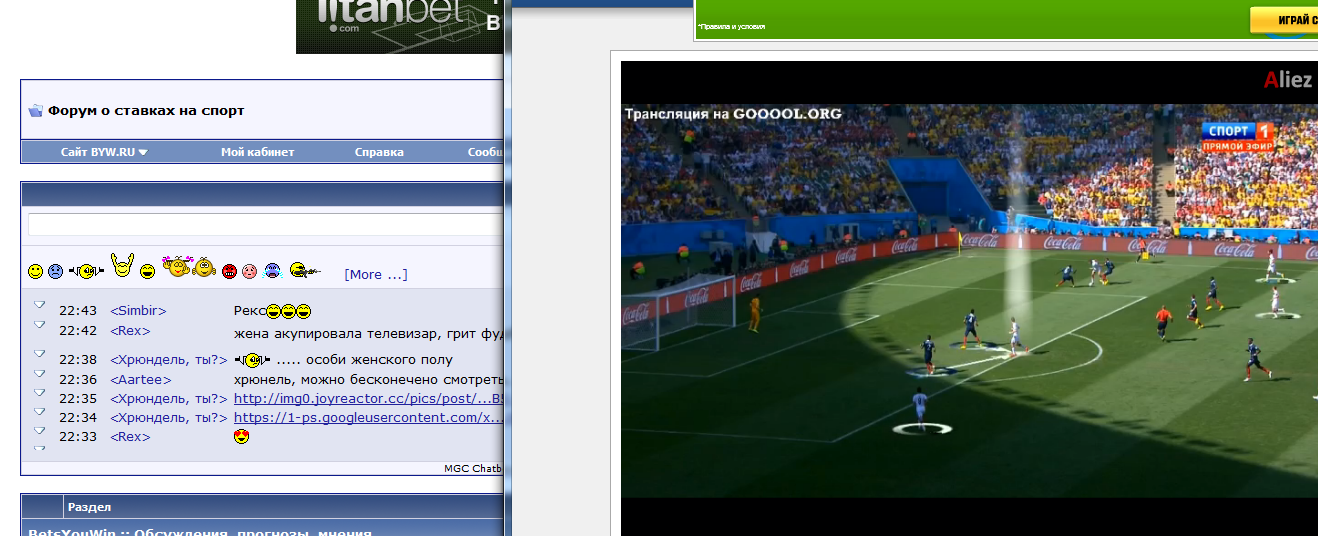Insert the orange clapping emoticon beside girl smiley
Viewport: 1318px width, 536px height.
coord(204,268)
